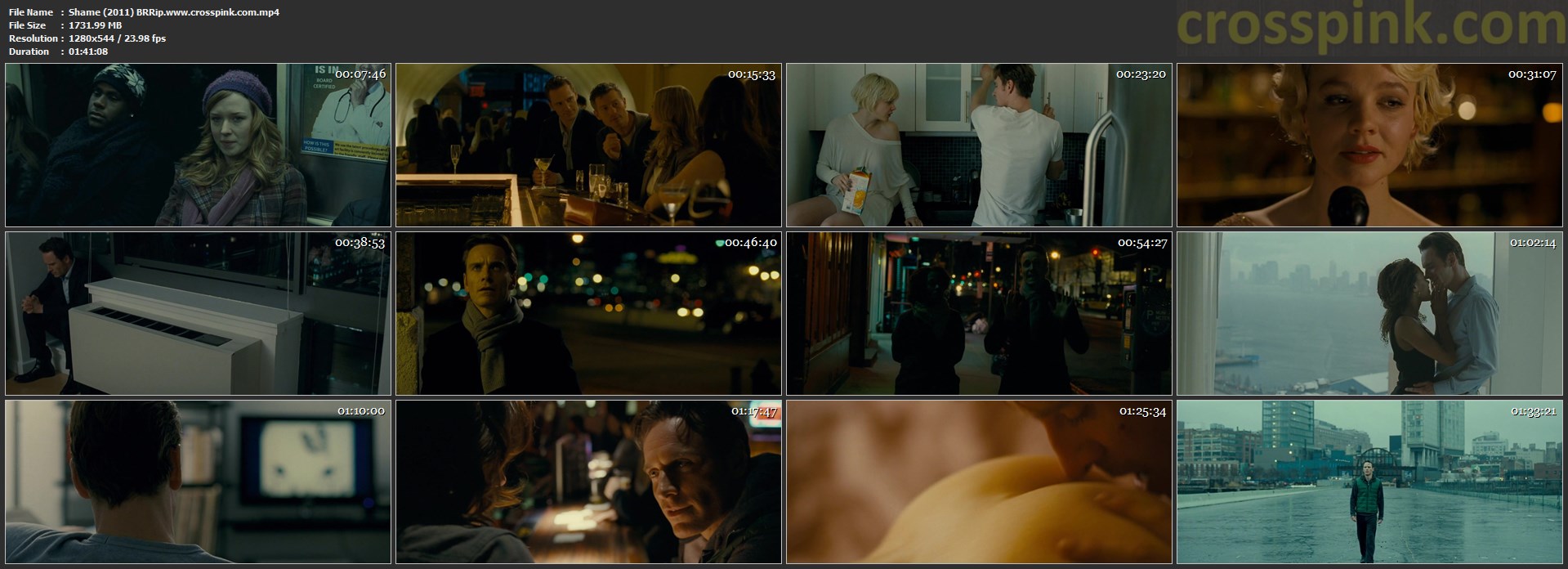Select the thumbnail stamped 00:23:20
This screenshot has width=1568, height=569.
[x=979, y=145]
